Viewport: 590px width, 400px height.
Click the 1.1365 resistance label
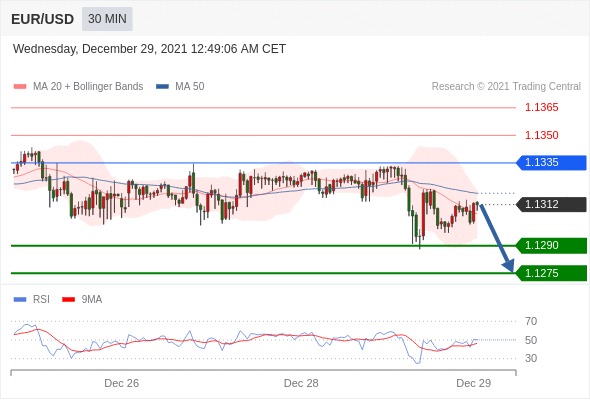541,108
